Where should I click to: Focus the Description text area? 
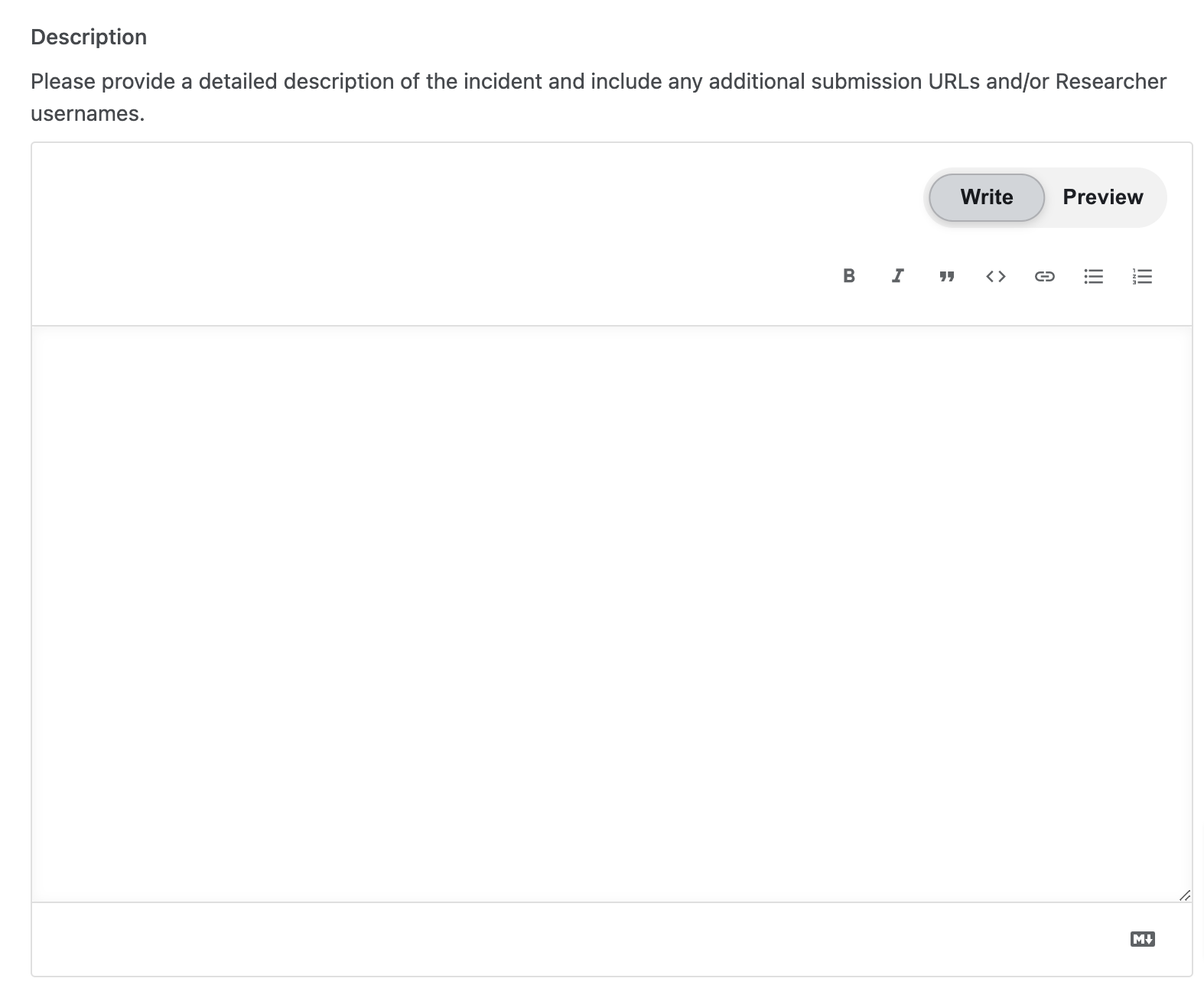click(x=611, y=614)
